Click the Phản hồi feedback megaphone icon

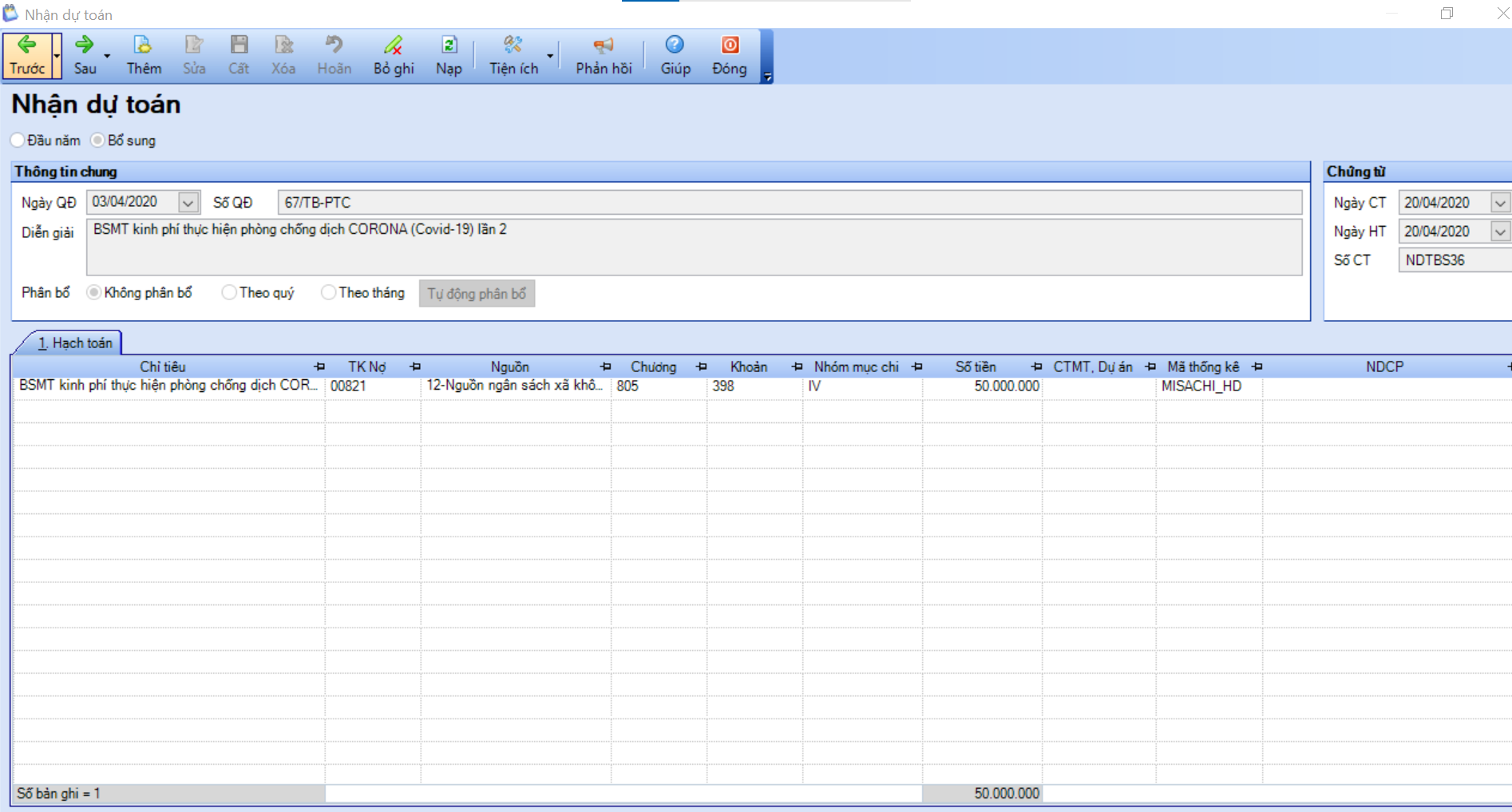tap(604, 46)
